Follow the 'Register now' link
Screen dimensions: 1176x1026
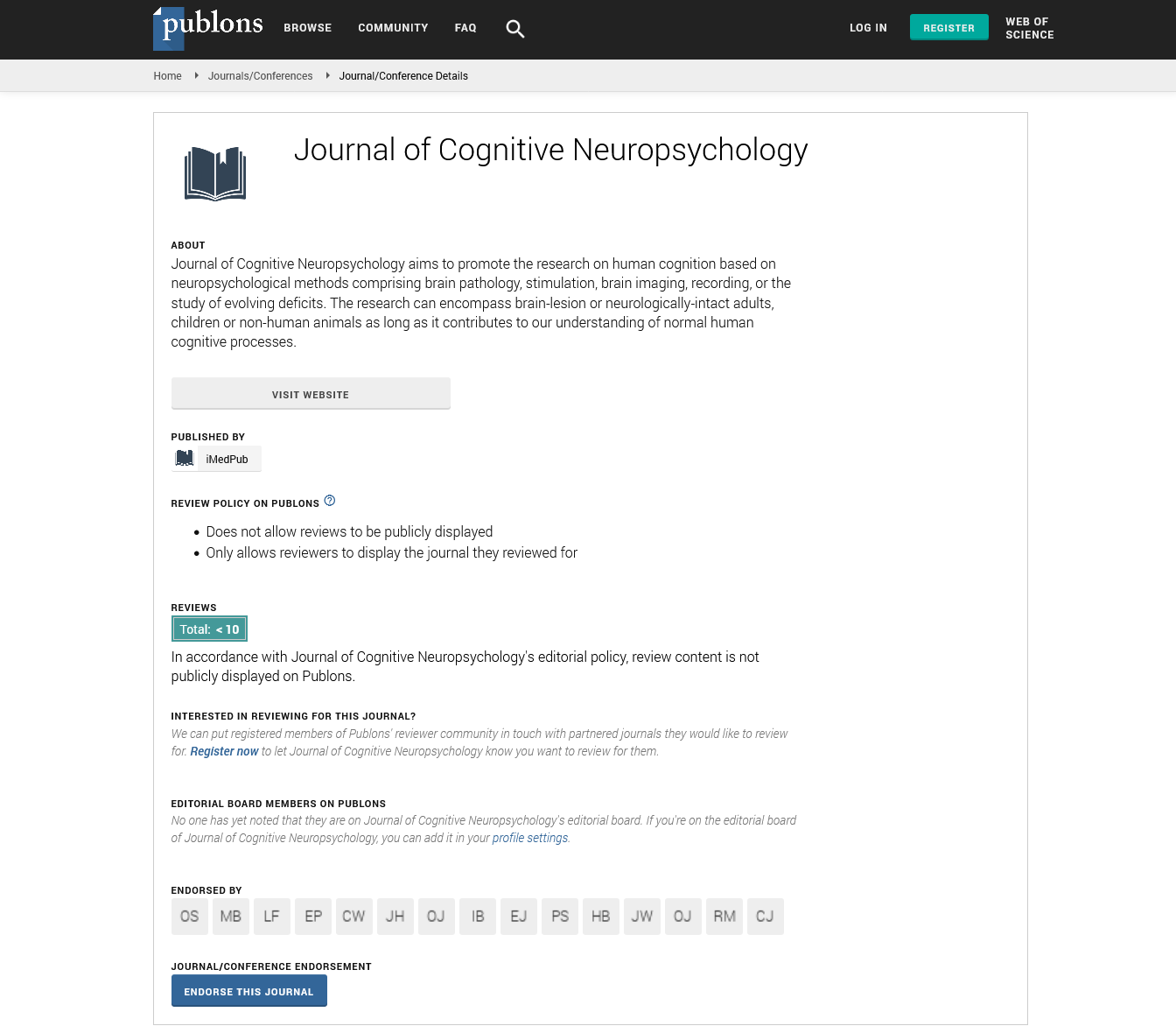(224, 751)
